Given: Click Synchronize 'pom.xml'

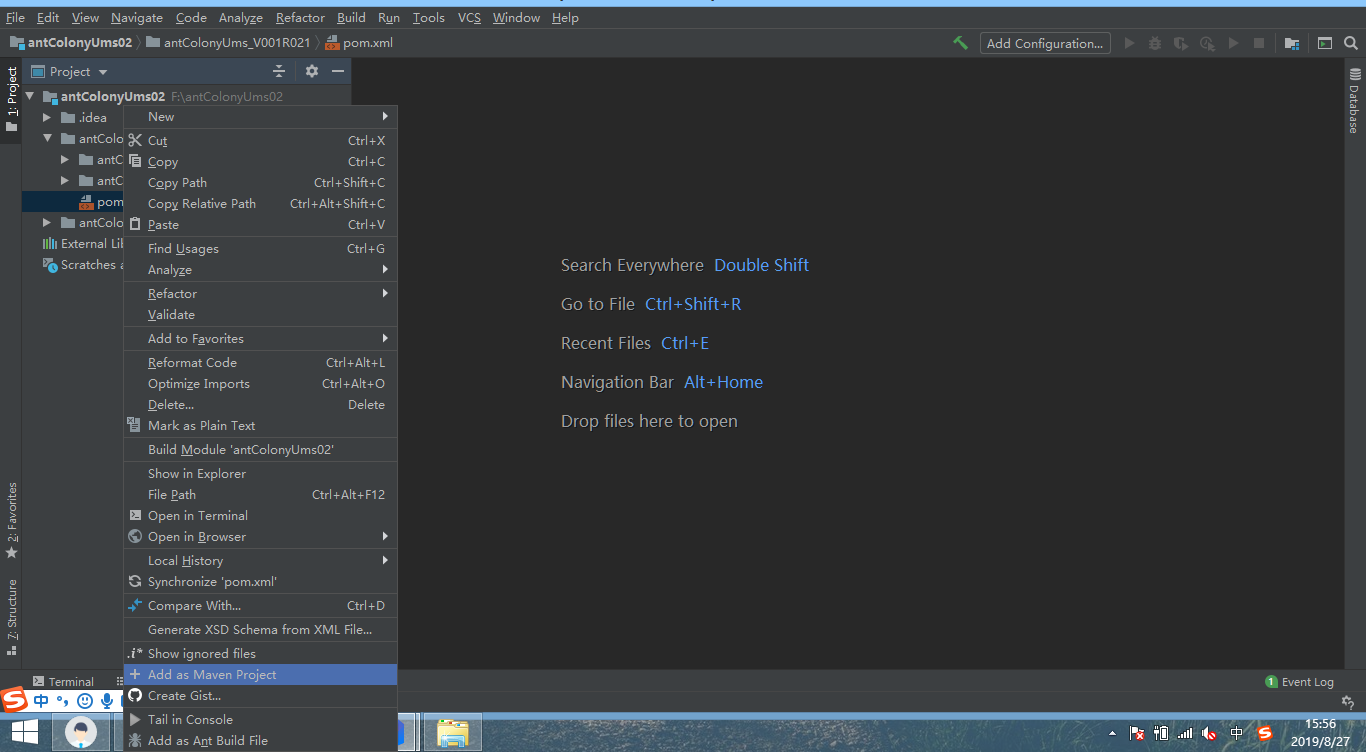Looking at the screenshot, I should click(x=260, y=582).
